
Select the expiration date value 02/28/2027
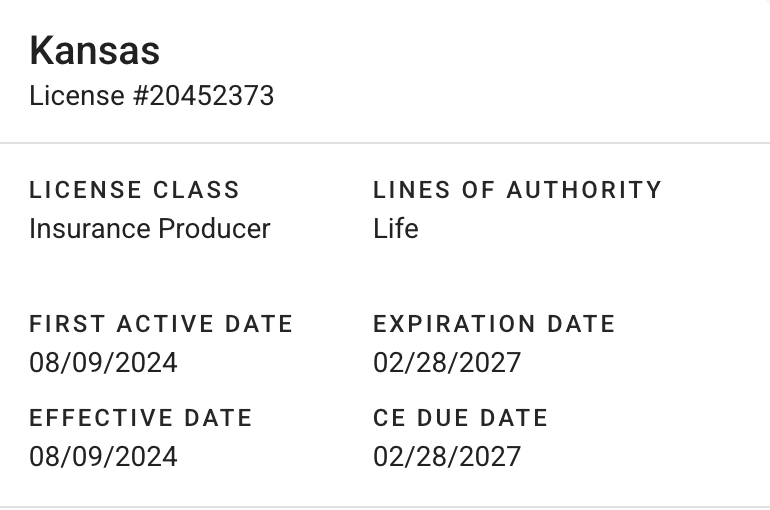(x=447, y=362)
